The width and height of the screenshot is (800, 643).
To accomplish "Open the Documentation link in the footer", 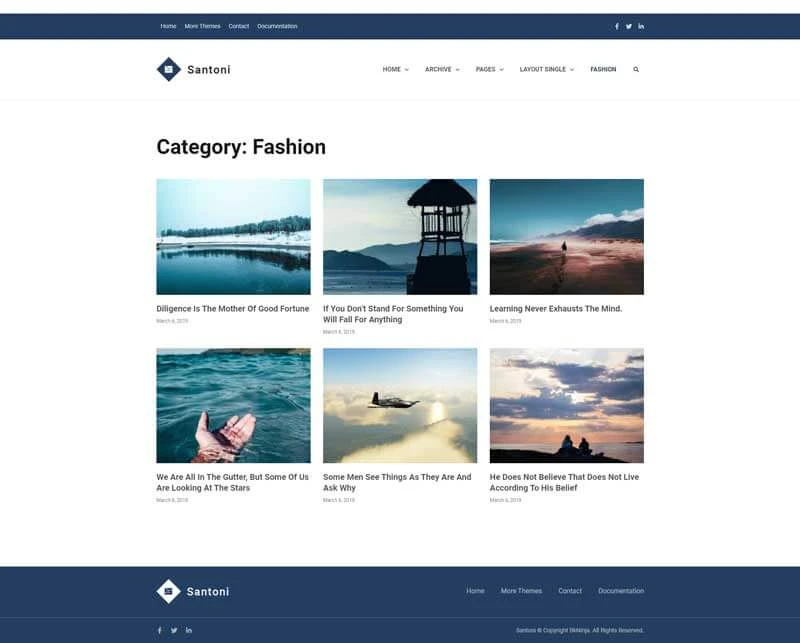I will pyautogui.click(x=621, y=591).
